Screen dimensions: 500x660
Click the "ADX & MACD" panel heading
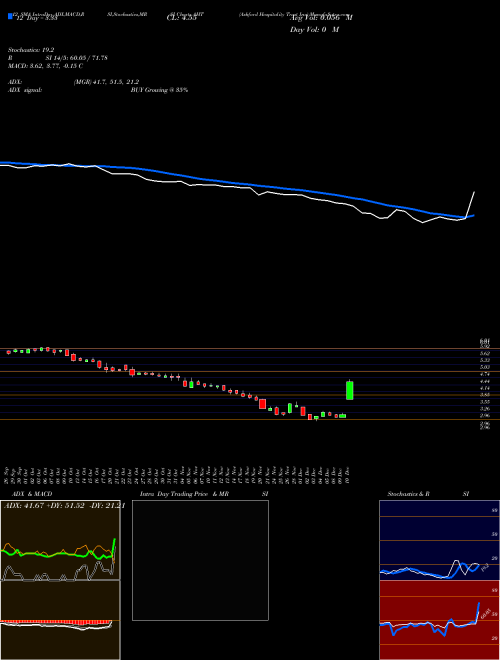click(32, 494)
